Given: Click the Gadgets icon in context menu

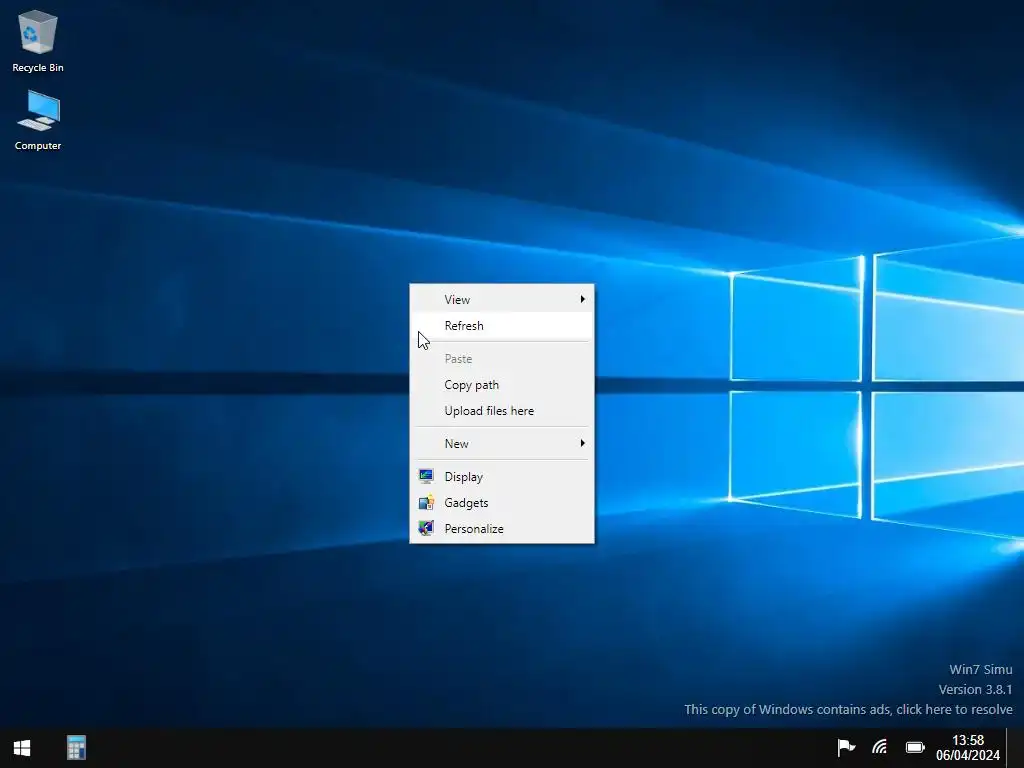Looking at the screenshot, I should point(426,502).
